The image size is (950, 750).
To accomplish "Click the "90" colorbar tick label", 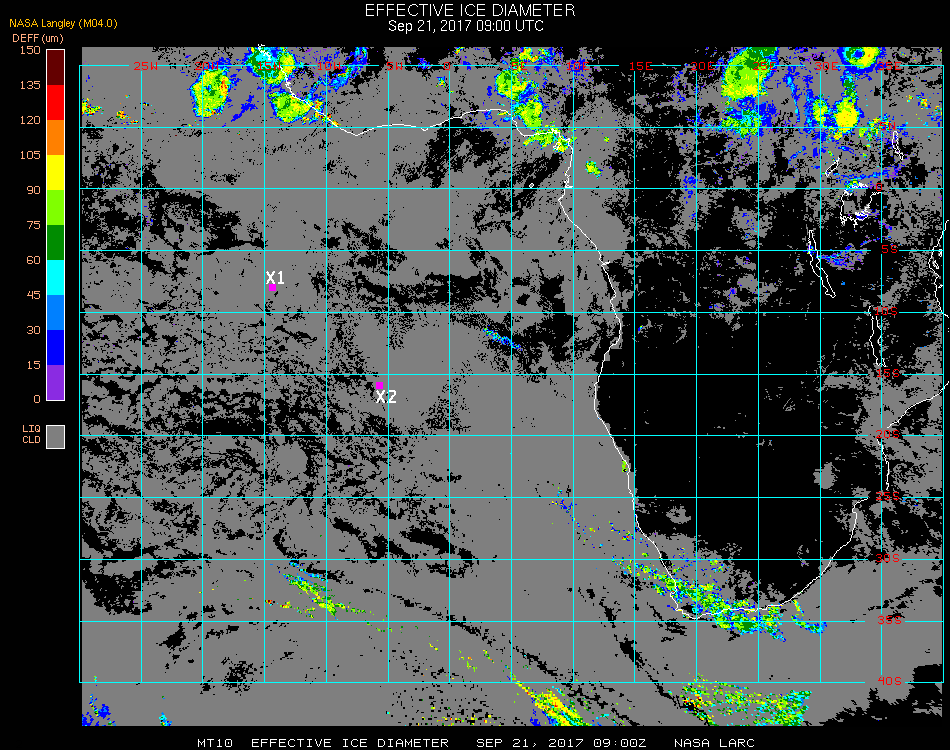I will point(33,190).
